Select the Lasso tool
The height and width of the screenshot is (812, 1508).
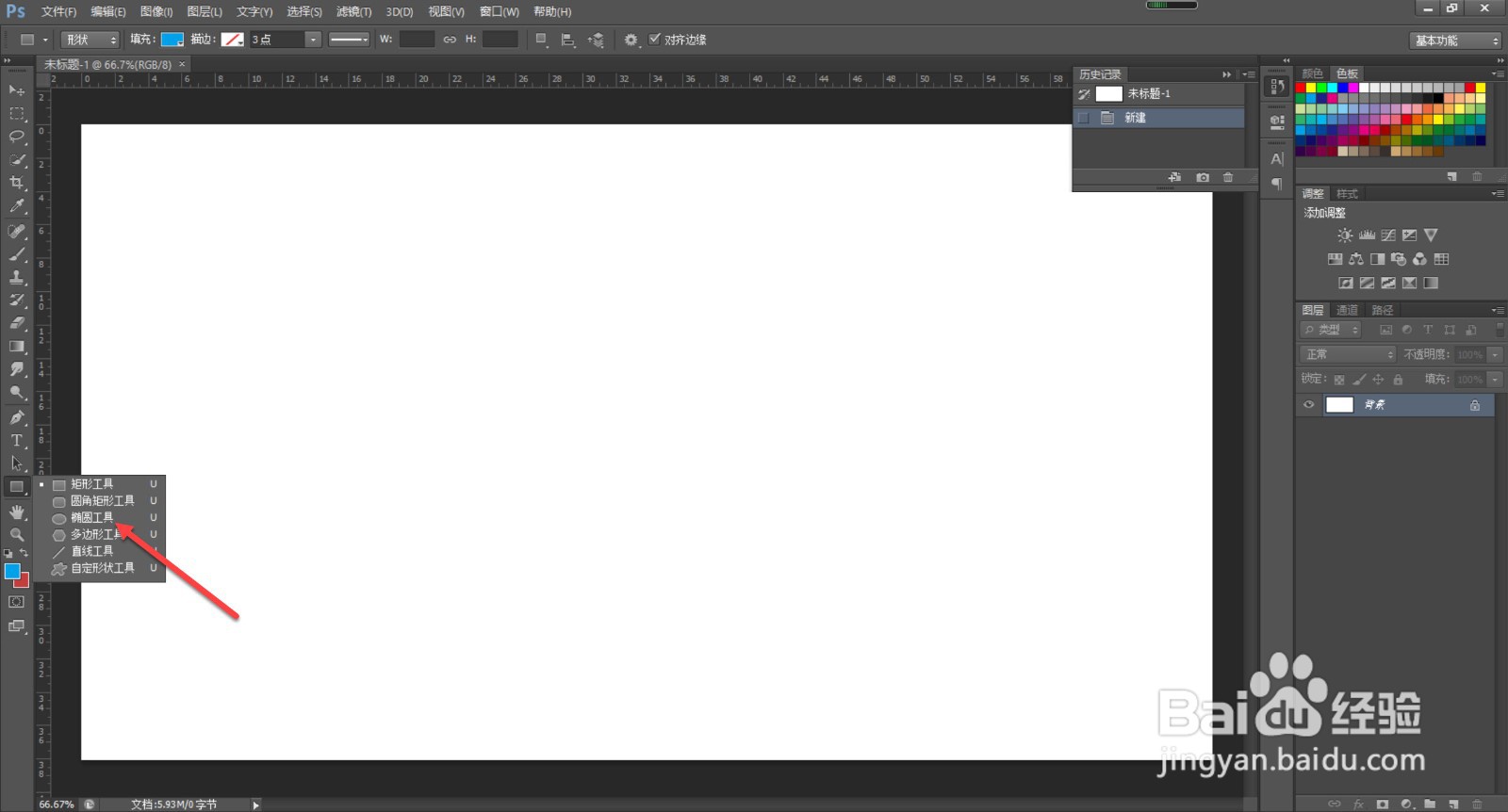[17, 137]
